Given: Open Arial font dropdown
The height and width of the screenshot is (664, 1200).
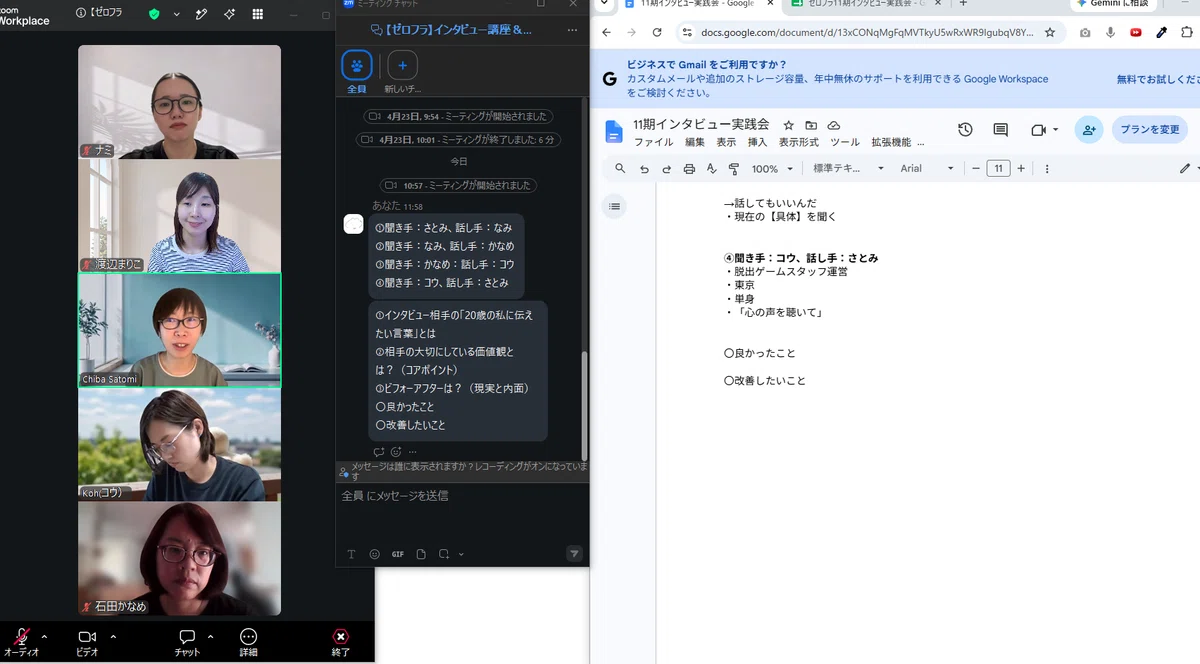Looking at the screenshot, I should (x=927, y=169).
